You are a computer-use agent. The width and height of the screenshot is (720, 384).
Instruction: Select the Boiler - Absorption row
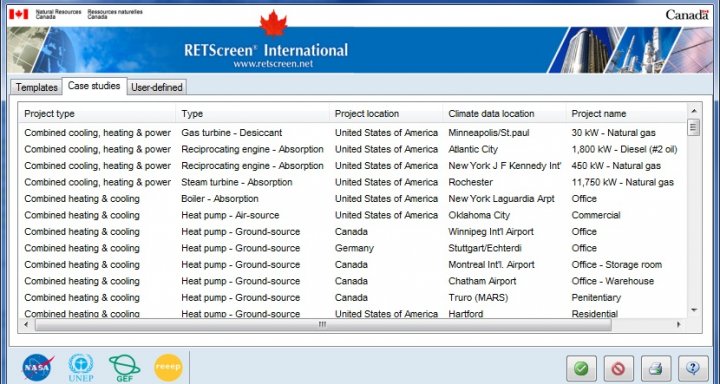[353, 199]
